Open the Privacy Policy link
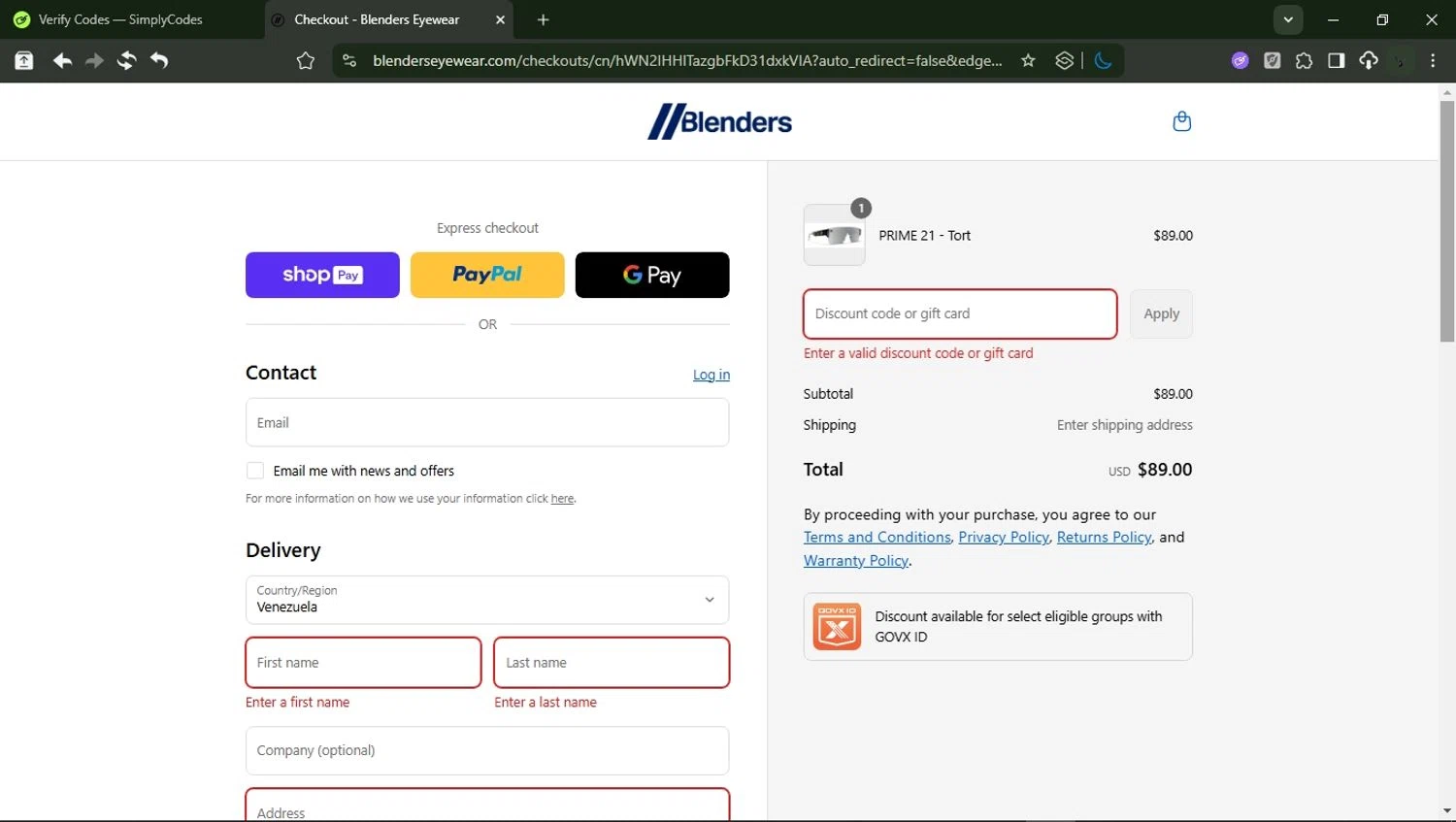This screenshot has width=1456, height=822. [x=1004, y=537]
